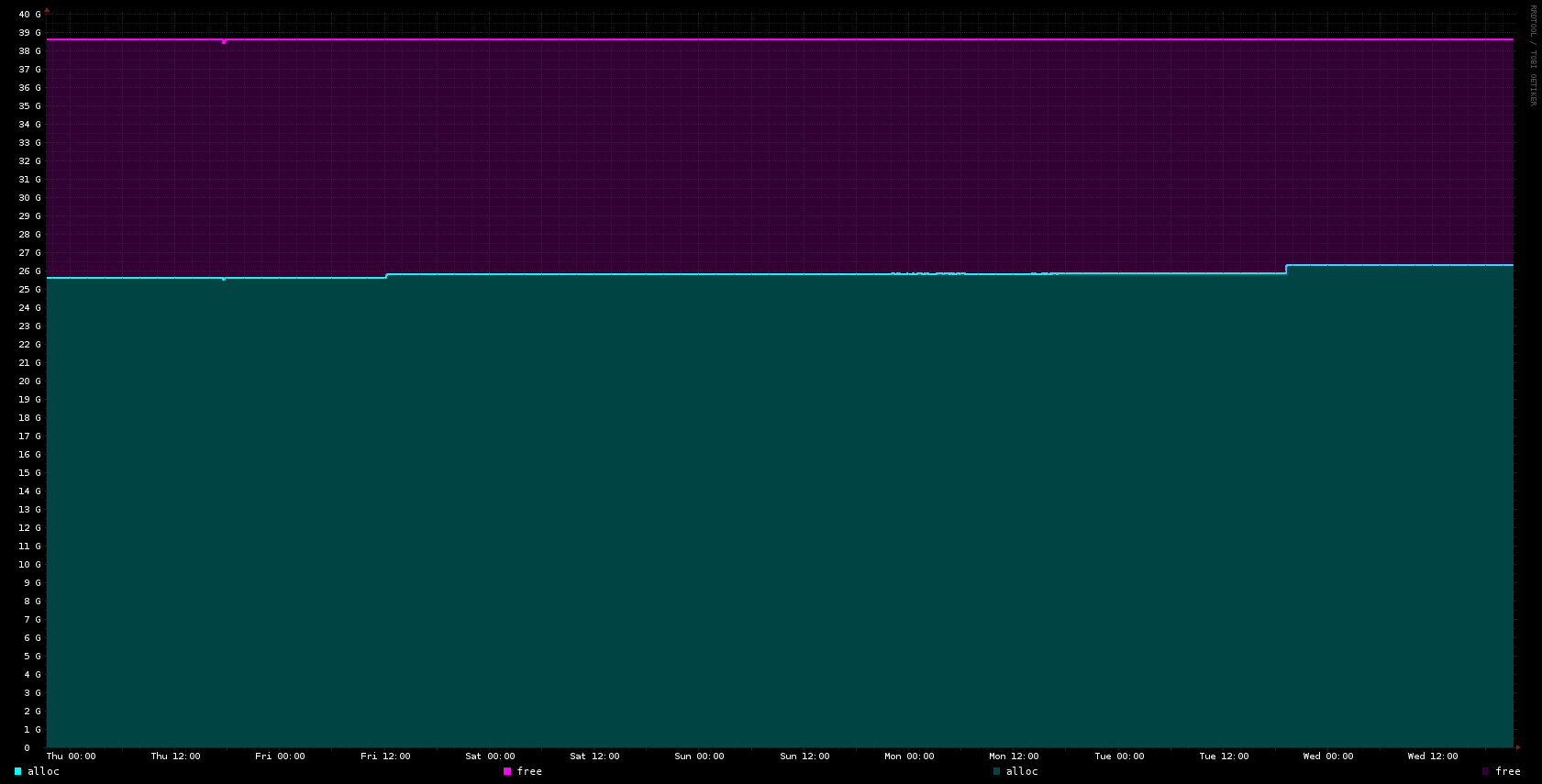Click the '13 G' Y-axis label
Viewport: 1542px width, 784px height.
point(29,510)
